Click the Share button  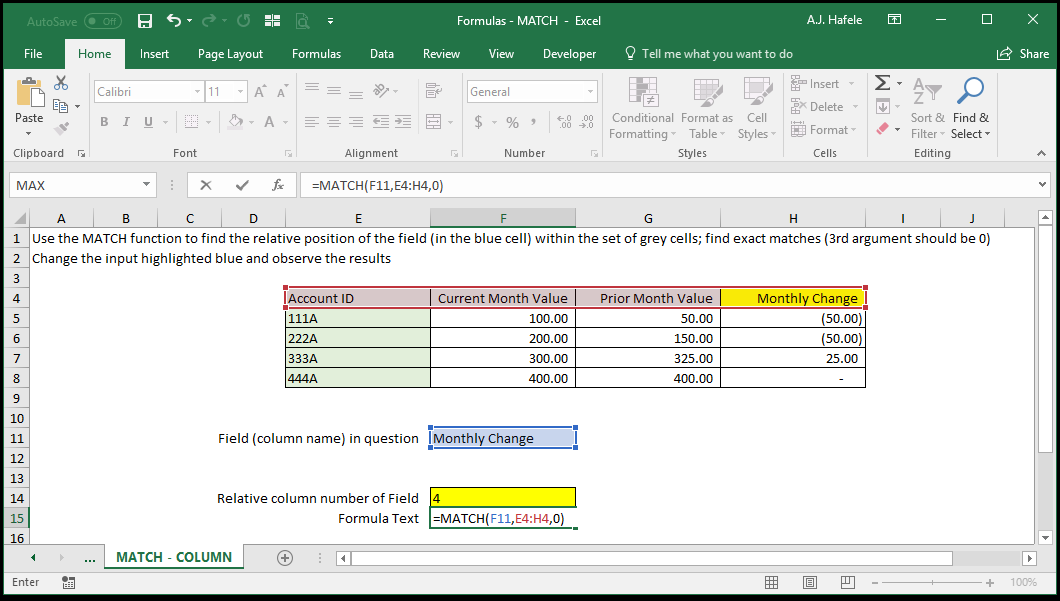pos(1023,54)
